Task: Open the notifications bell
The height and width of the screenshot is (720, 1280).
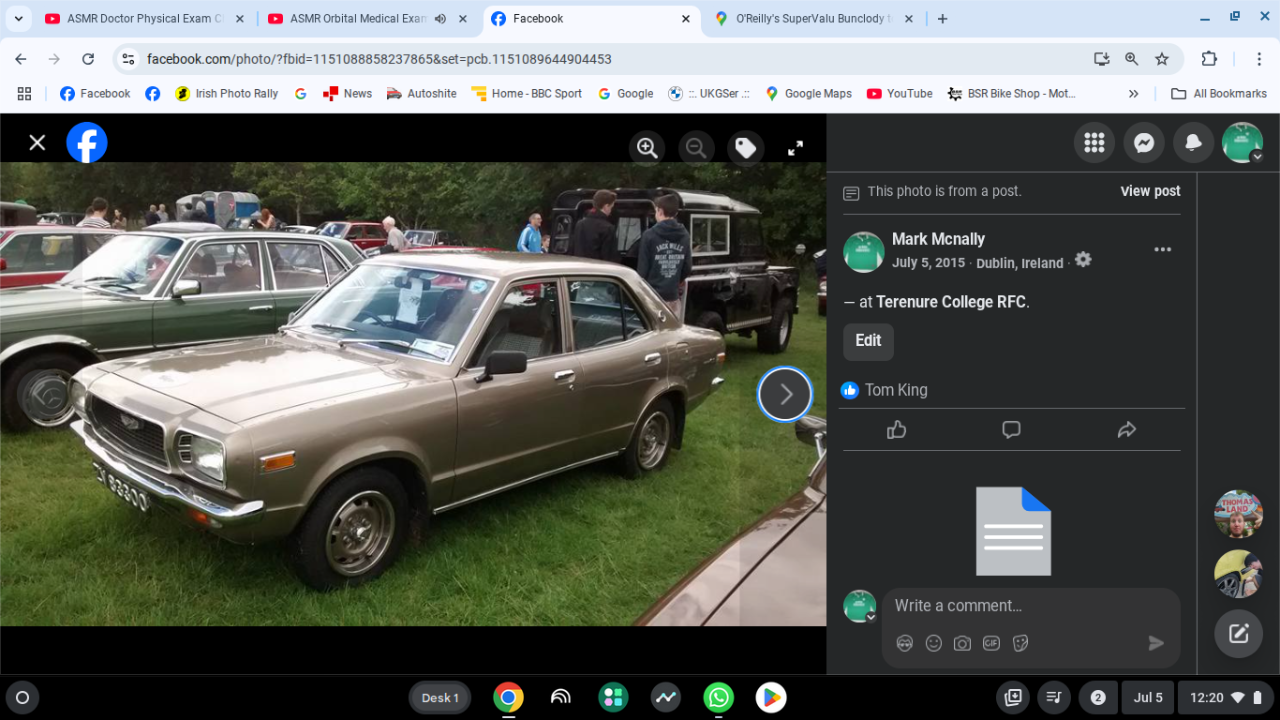Action: tap(1193, 143)
